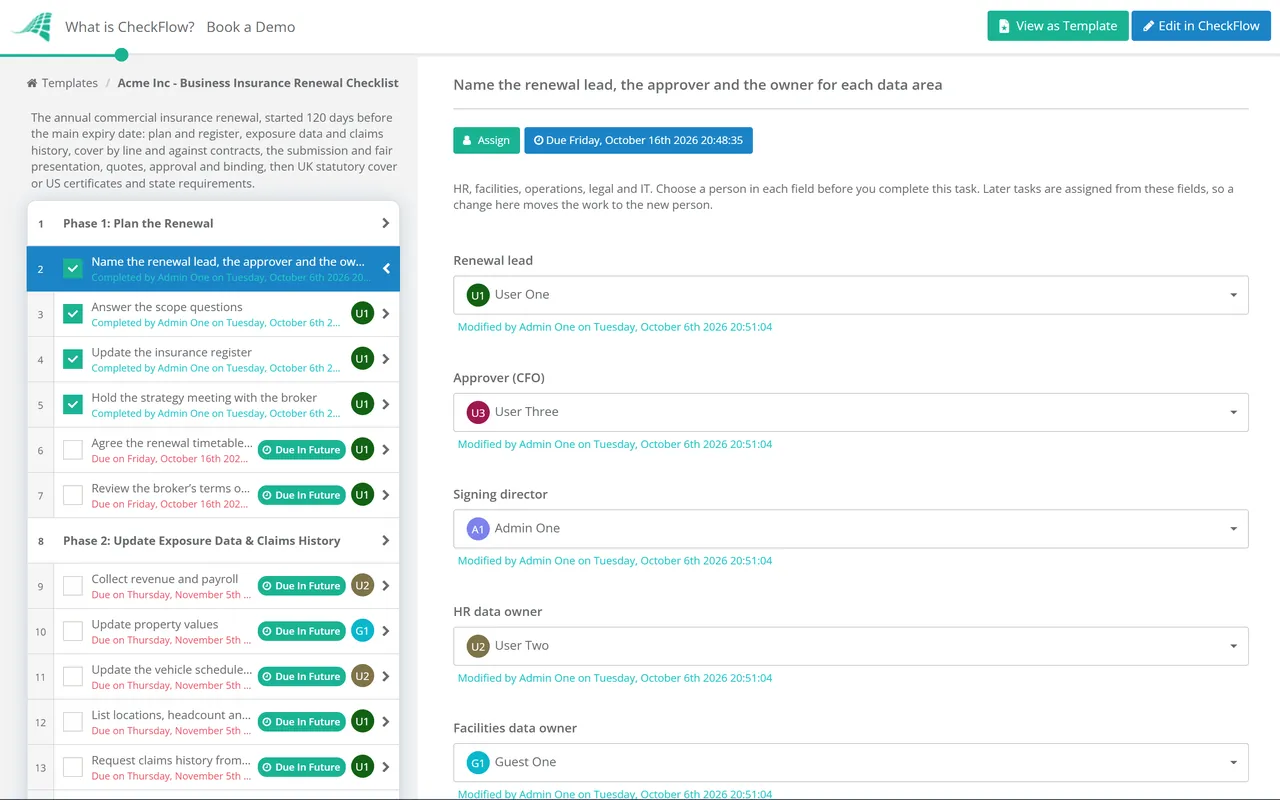Screen dimensions: 1280x800
Task: Uncheck the Name the renewal lead task checkbox
Action: point(73,268)
